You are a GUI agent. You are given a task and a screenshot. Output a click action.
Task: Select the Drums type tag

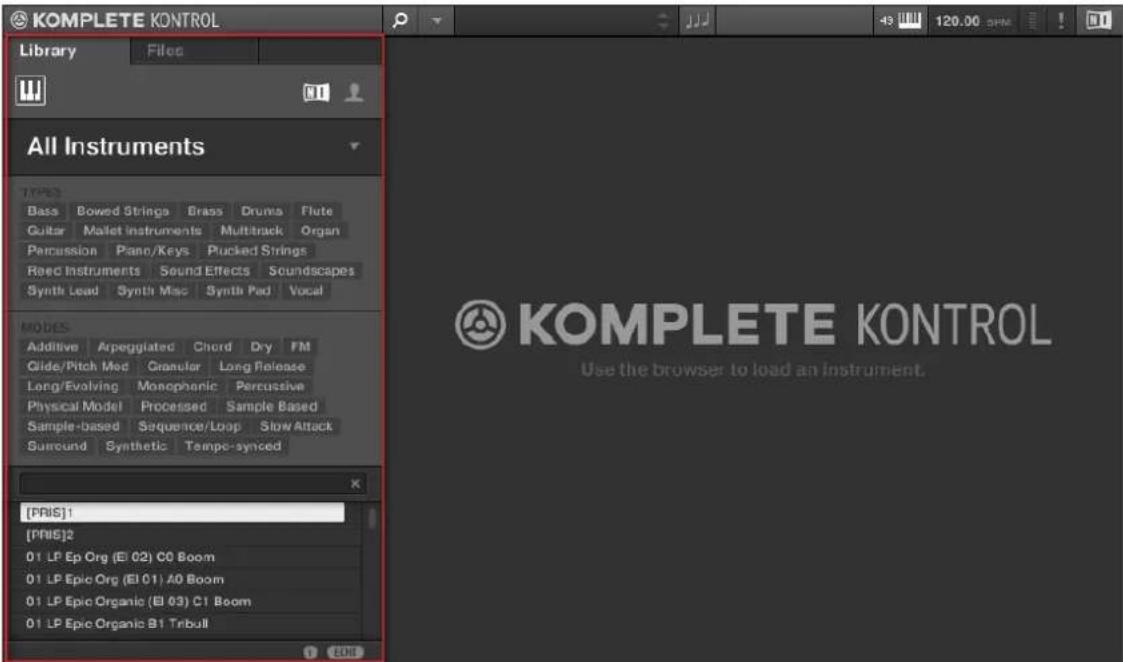[261, 211]
